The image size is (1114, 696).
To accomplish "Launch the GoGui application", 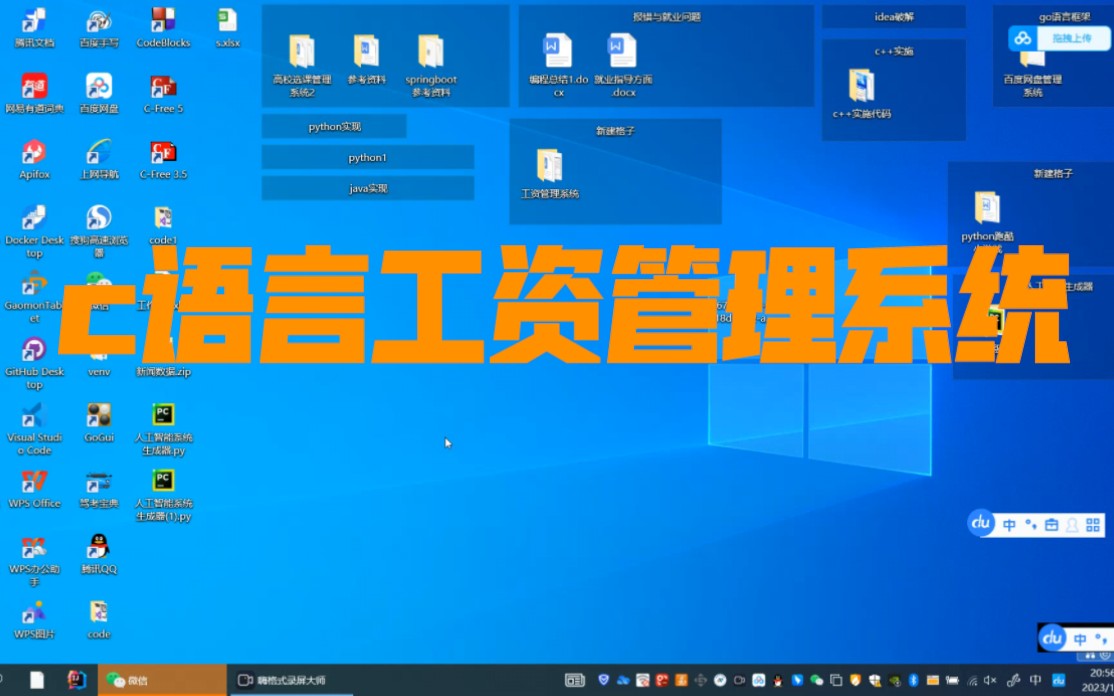I will coord(98,415).
